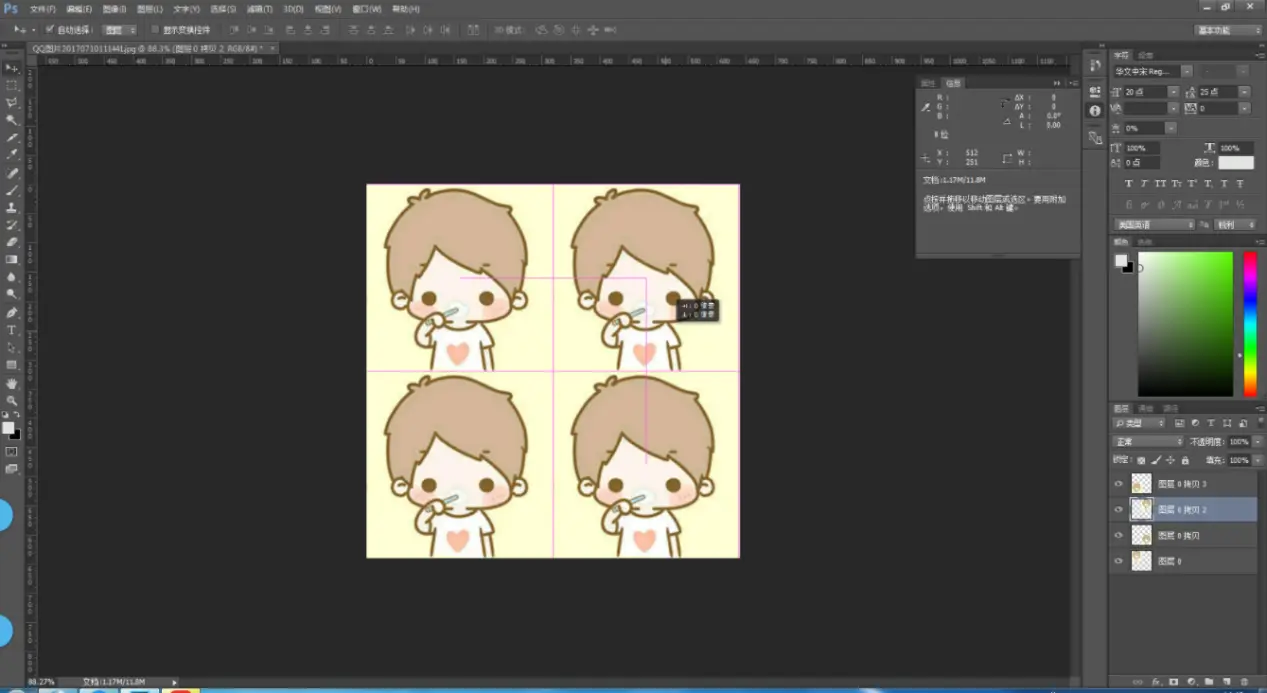Select the Horizontal Type tool
Viewport: 1267px width, 693px height.
click(x=12, y=330)
